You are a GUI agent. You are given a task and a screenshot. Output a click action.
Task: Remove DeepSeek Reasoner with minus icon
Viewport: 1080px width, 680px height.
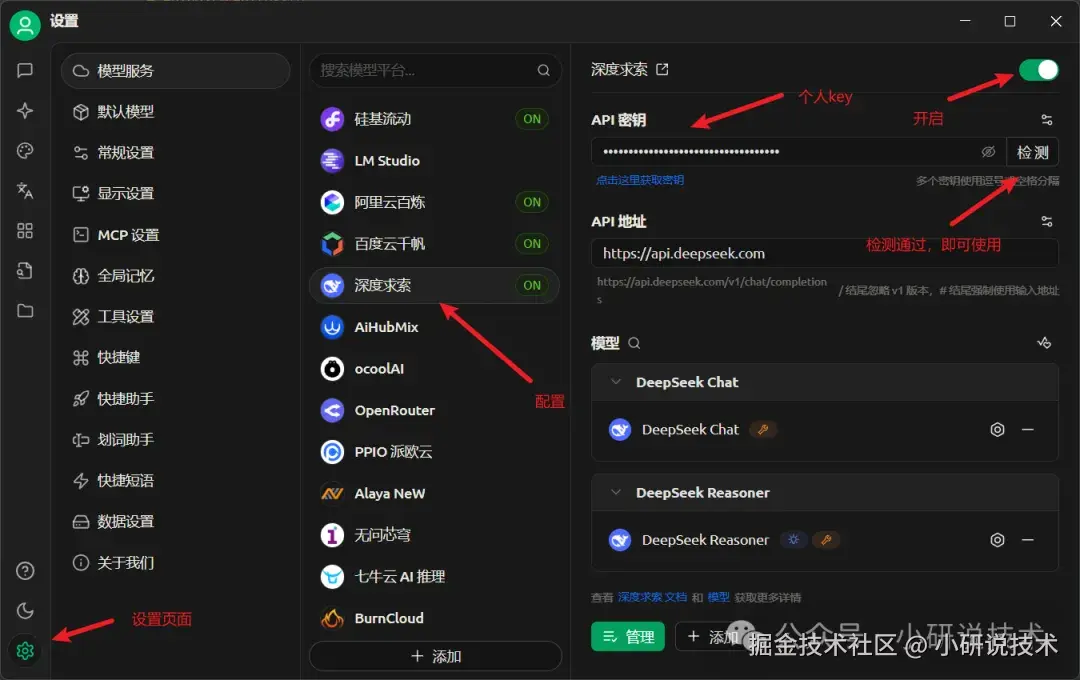1028,540
